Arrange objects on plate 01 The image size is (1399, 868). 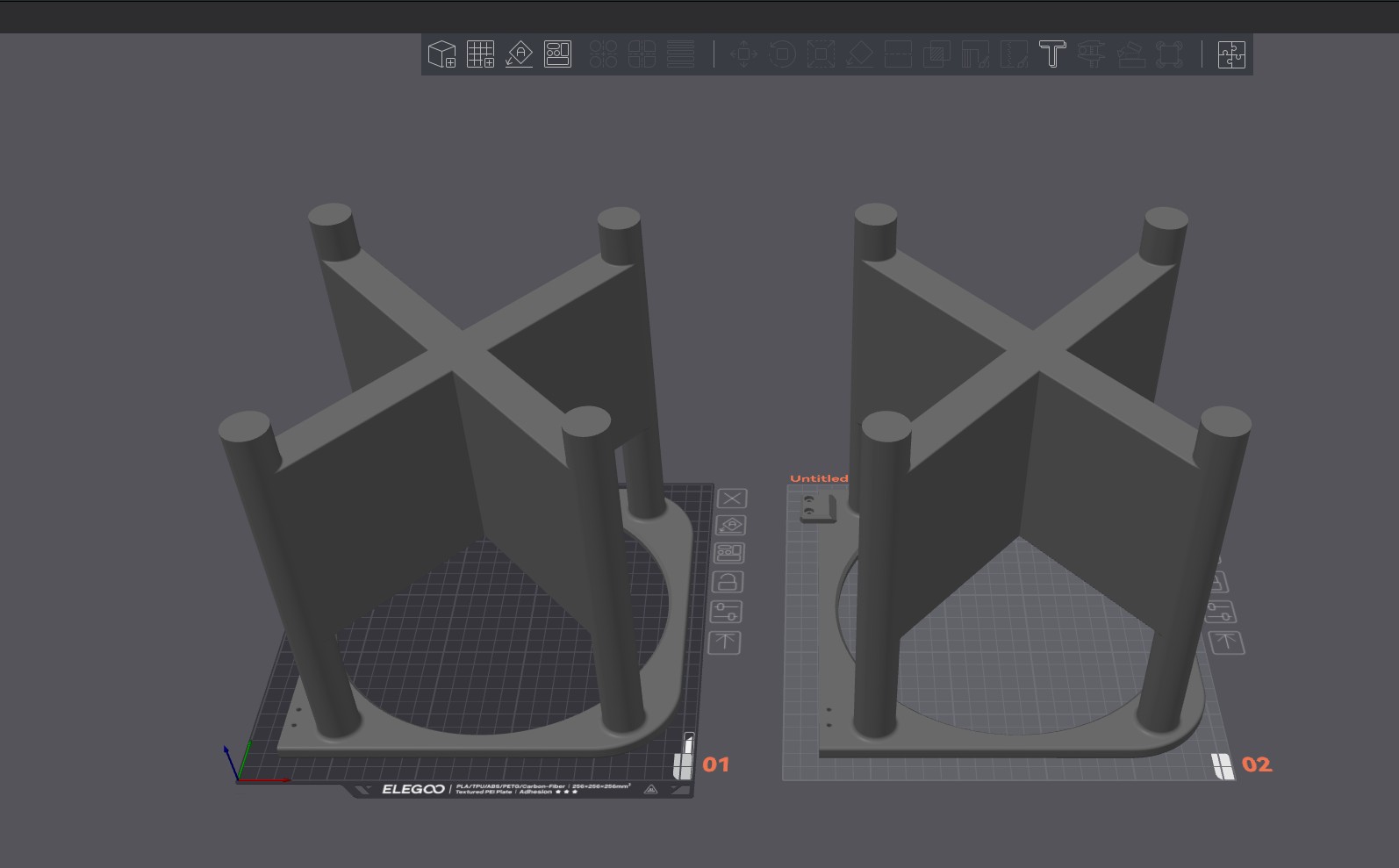[x=729, y=553]
